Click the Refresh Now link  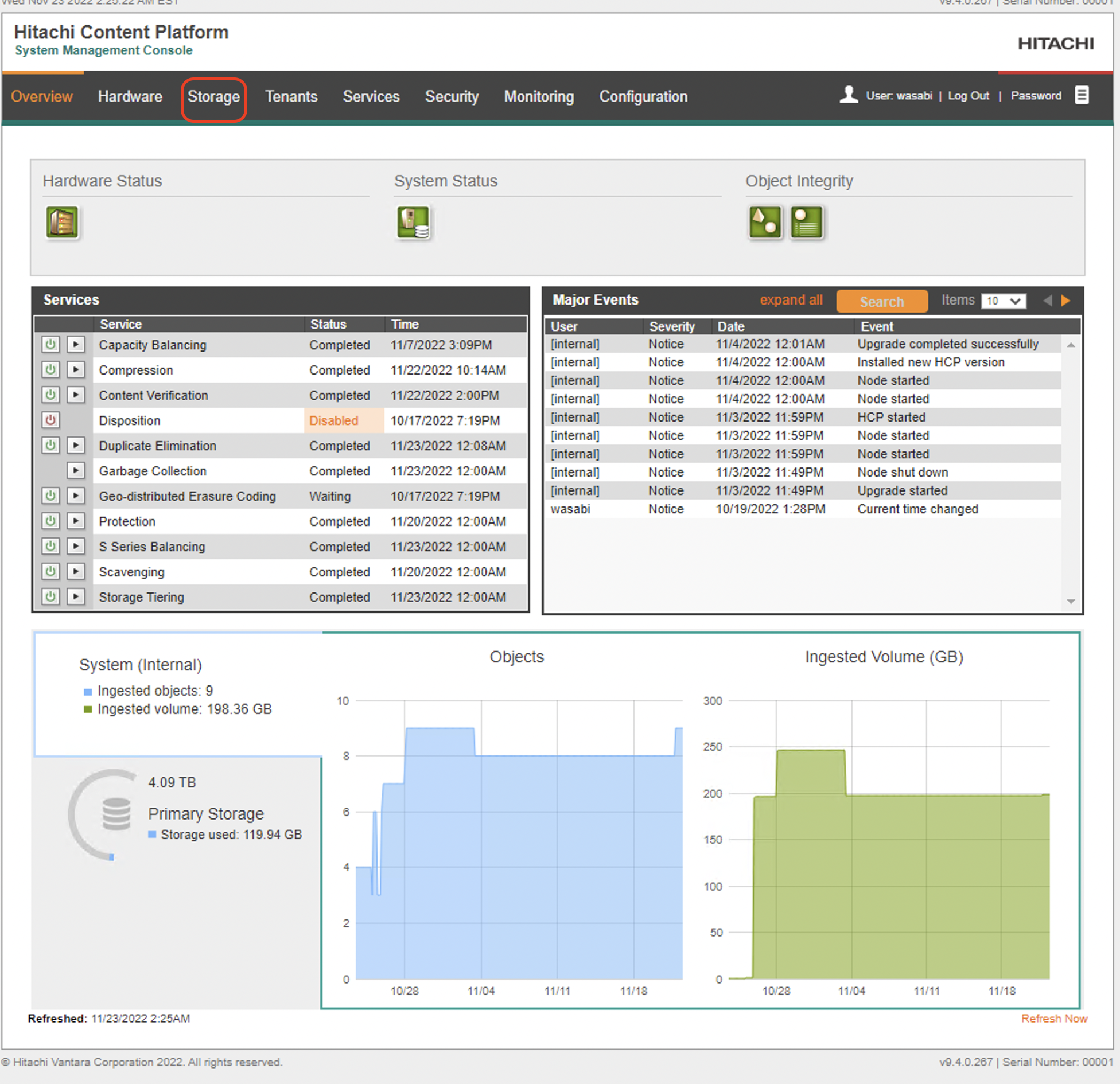tap(1055, 1019)
